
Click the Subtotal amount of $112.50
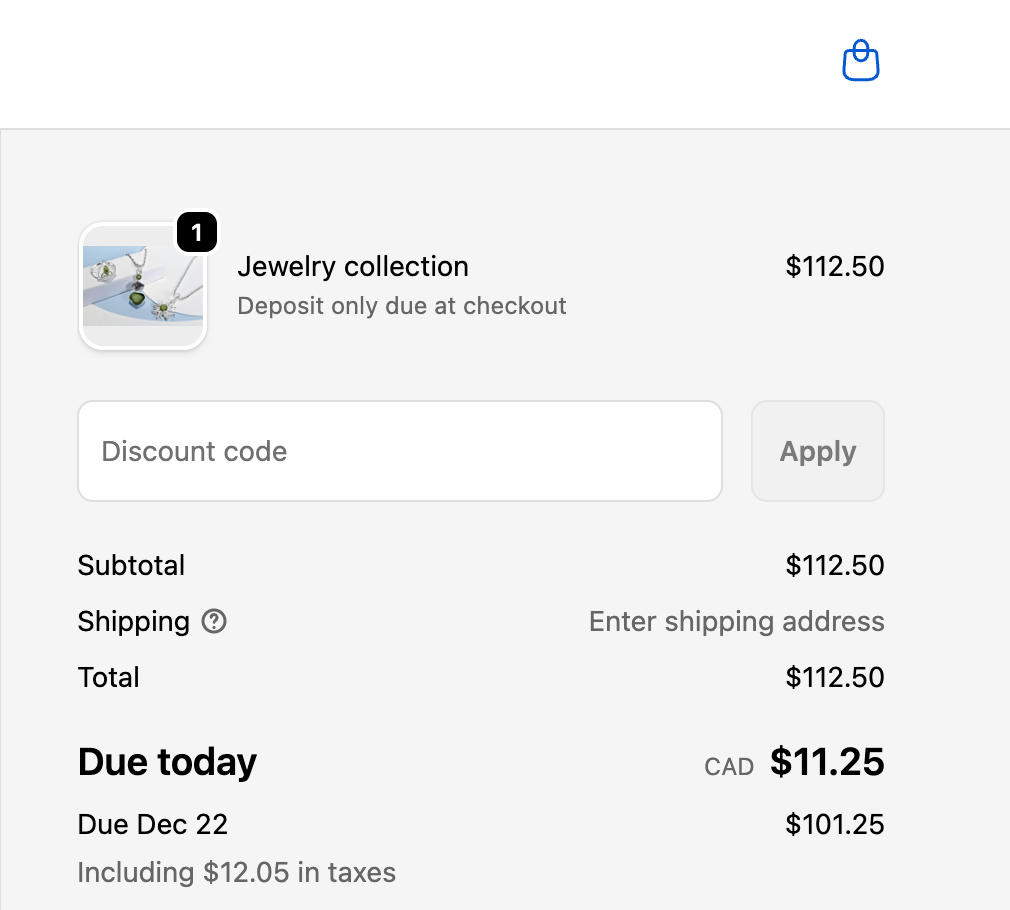tap(835, 565)
